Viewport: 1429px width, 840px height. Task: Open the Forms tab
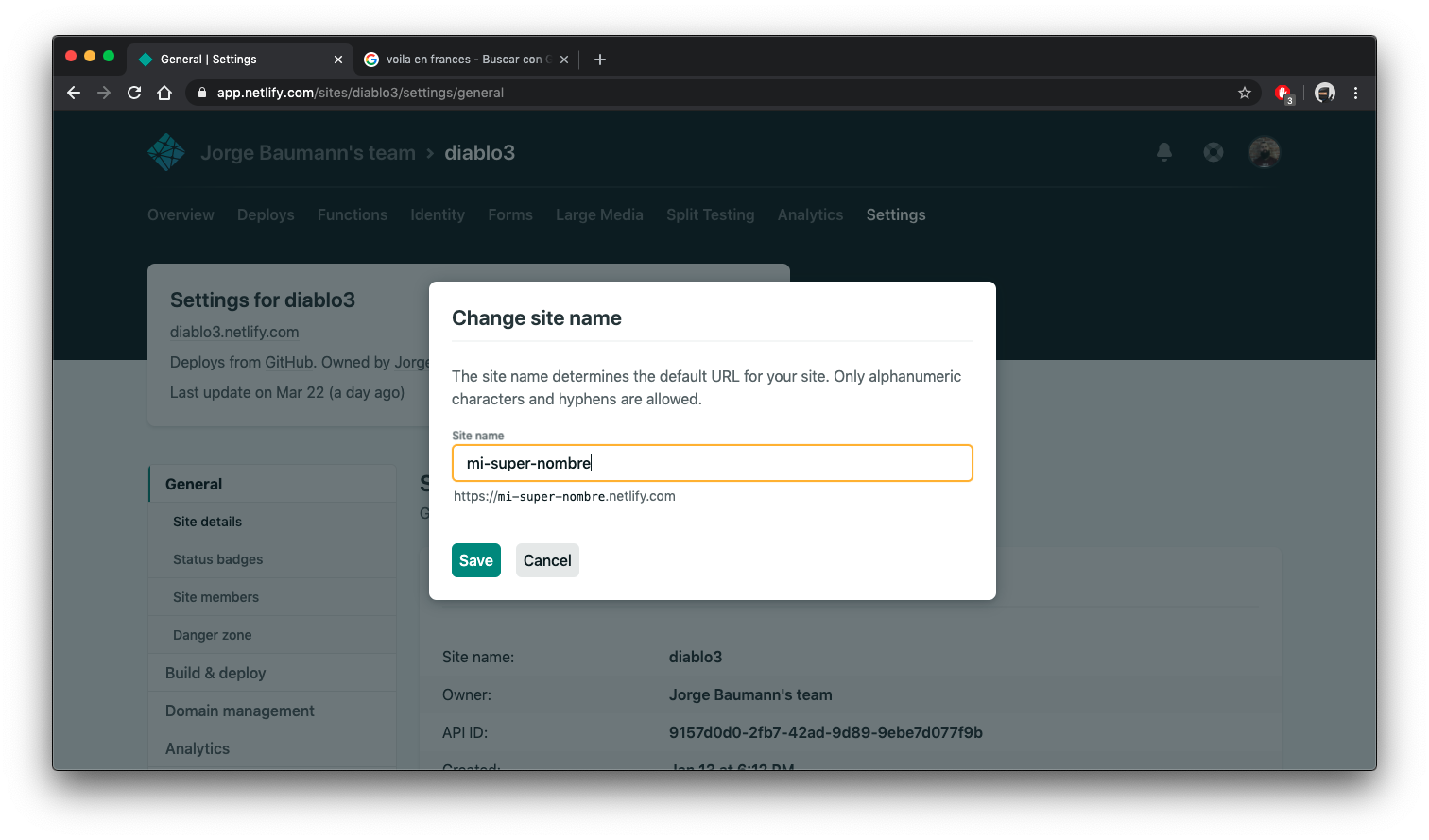coord(510,214)
